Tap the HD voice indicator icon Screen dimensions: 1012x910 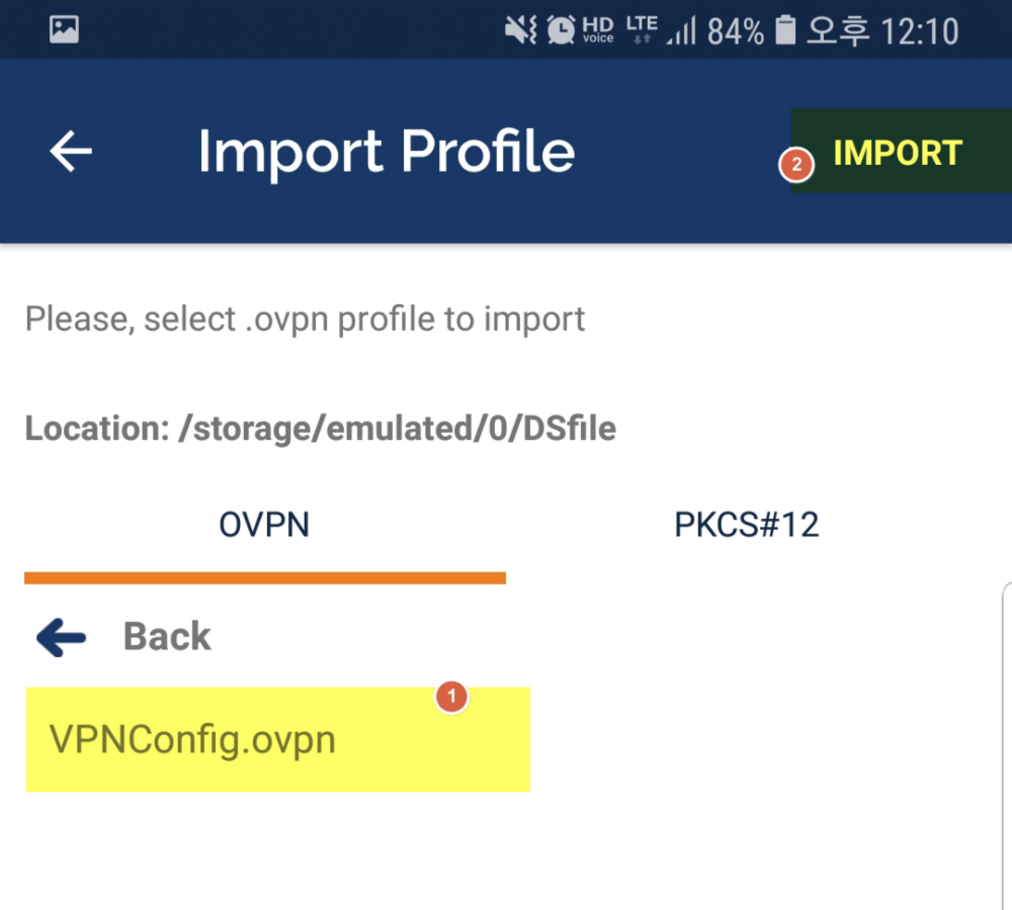click(x=598, y=31)
